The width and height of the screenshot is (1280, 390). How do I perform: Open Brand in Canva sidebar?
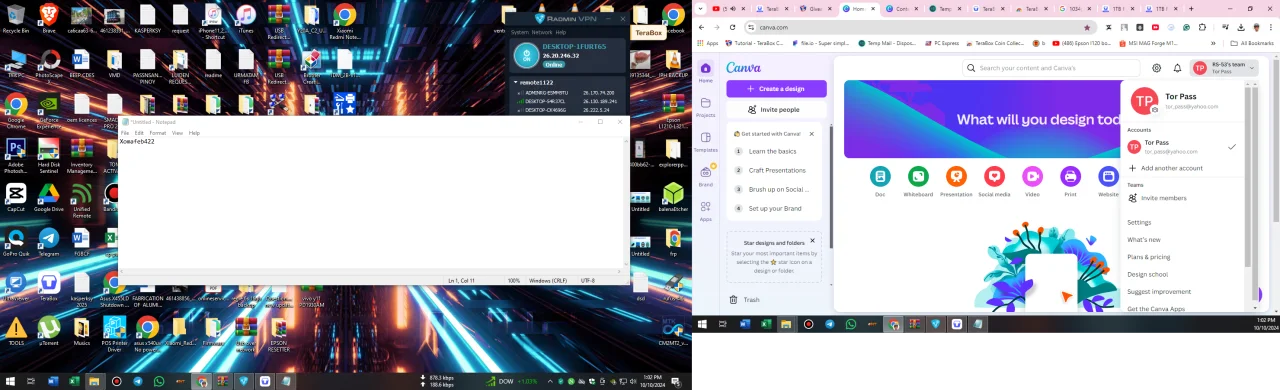click(706, 176)
